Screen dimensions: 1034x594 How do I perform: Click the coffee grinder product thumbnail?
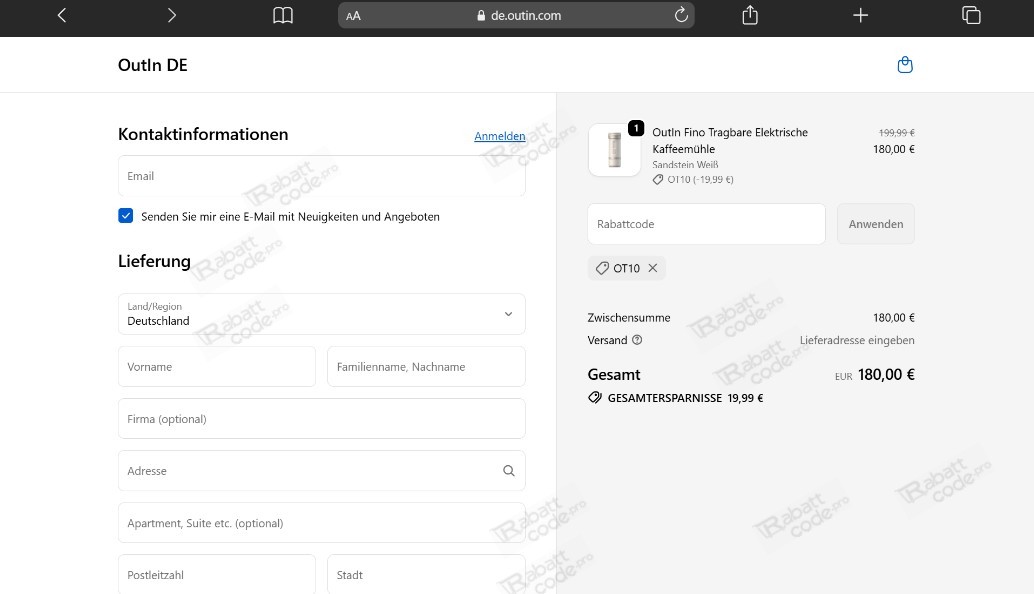click(615, 150)
